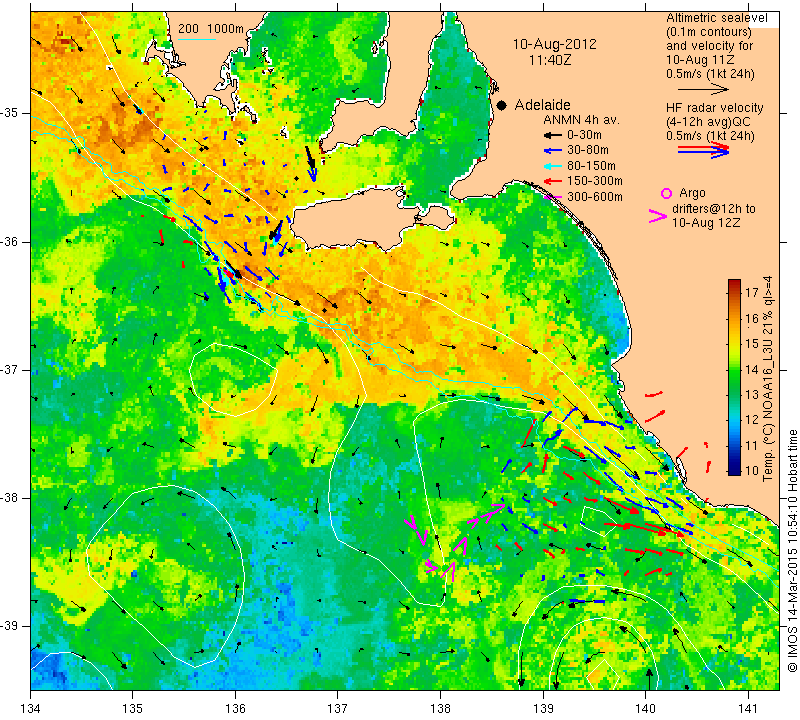Click the 'HF radar velocity' legend heading
800x720 pixels.
point(714,108)
